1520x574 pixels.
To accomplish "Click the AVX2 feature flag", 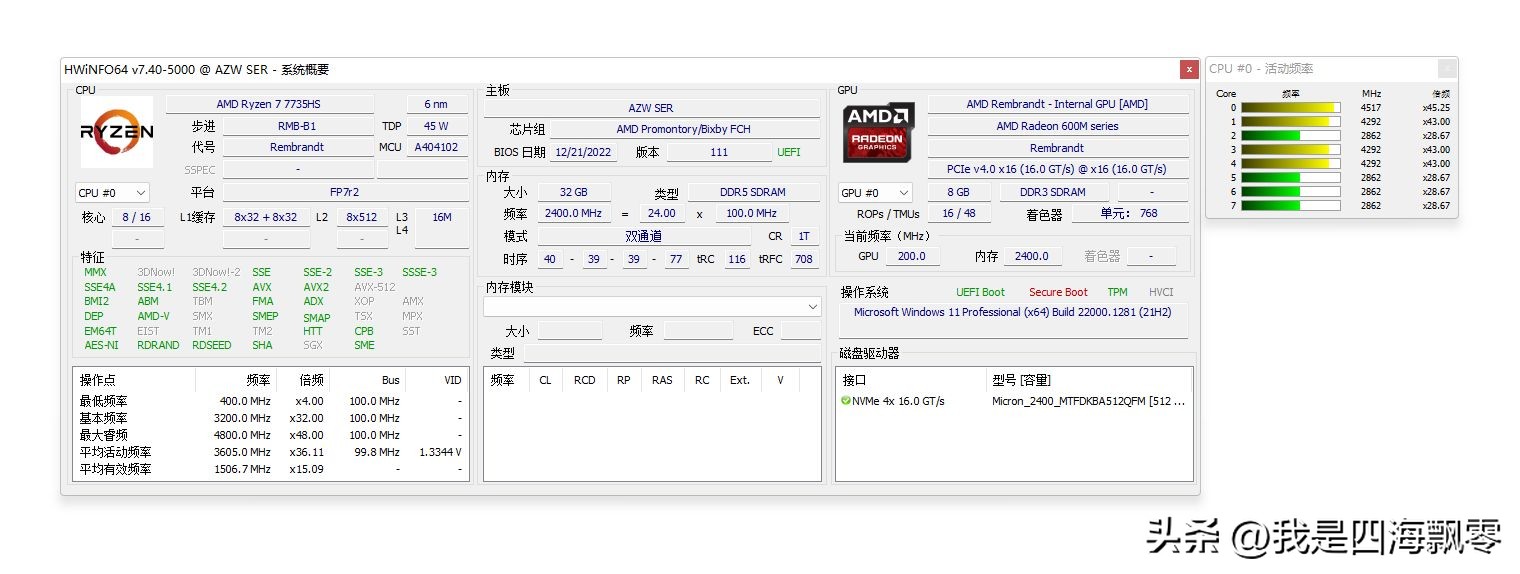I will pyautogui.click(x=316, y=287).
